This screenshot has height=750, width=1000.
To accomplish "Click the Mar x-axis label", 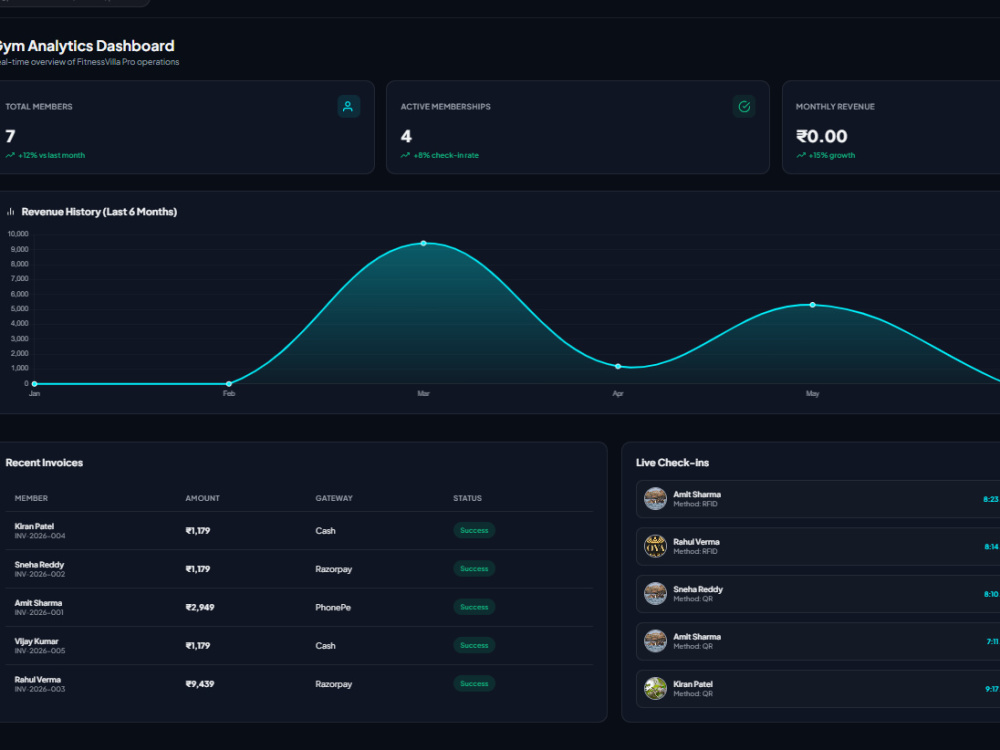I will (423, 393).
